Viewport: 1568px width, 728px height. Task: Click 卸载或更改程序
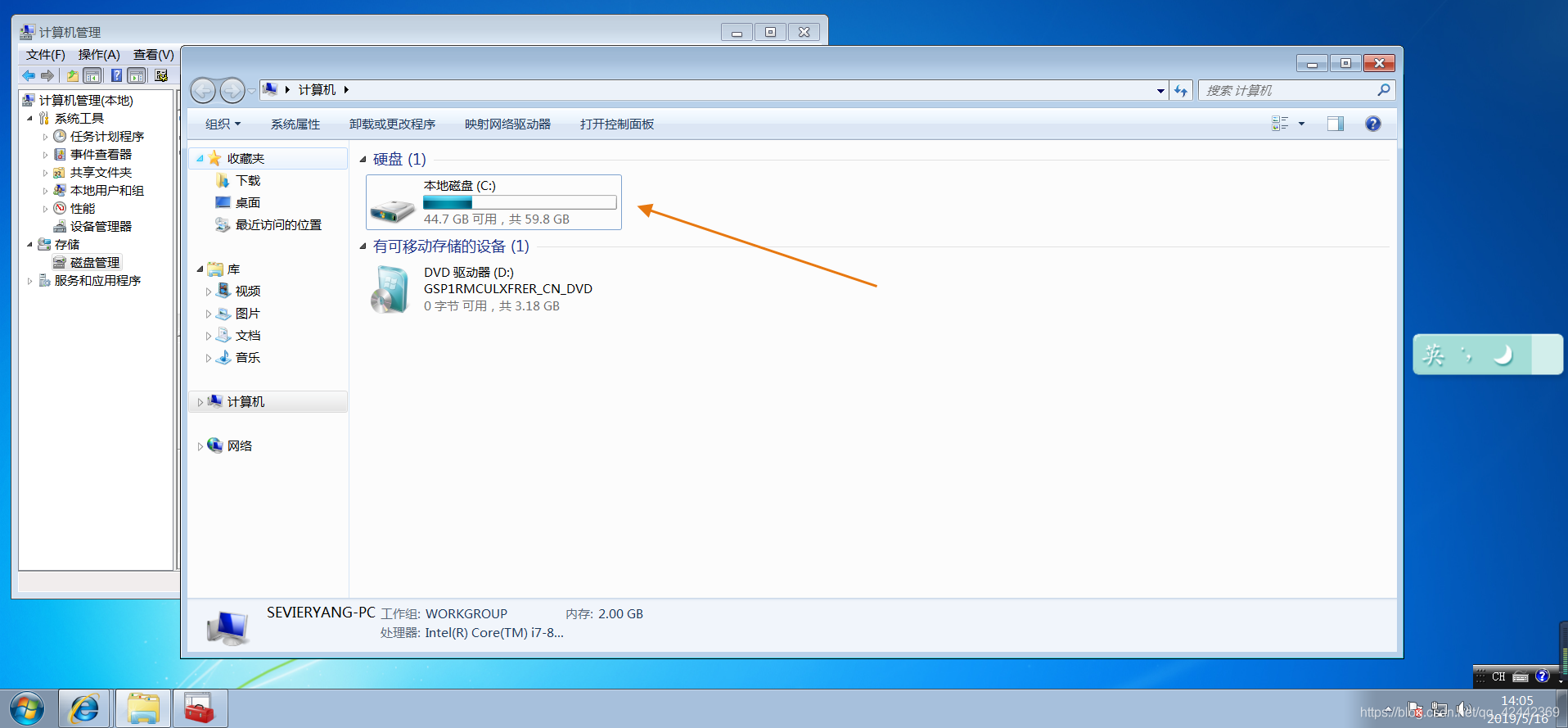tap(392, 124)
